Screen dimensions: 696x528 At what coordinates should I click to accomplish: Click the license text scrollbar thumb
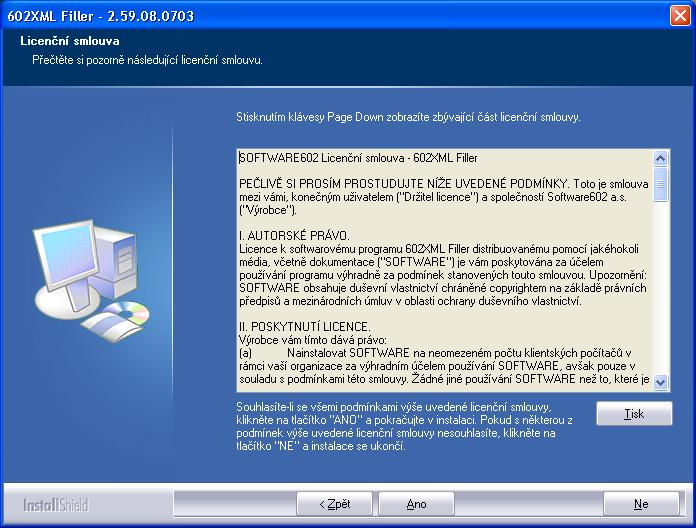(660, 184)
